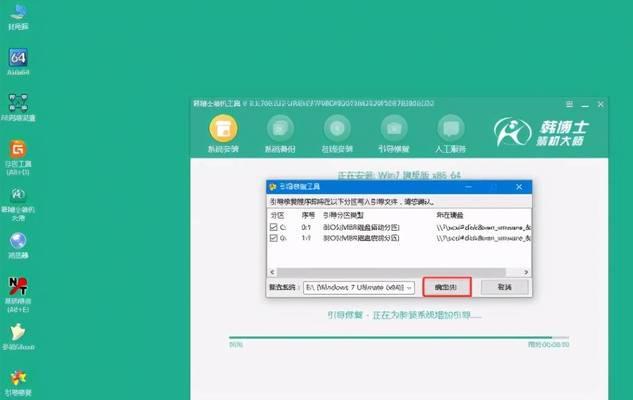This screenshot has width=633, height=400.
Task: Click the 引导修复 status message below the dialog
Action: (x=404, y=315)
